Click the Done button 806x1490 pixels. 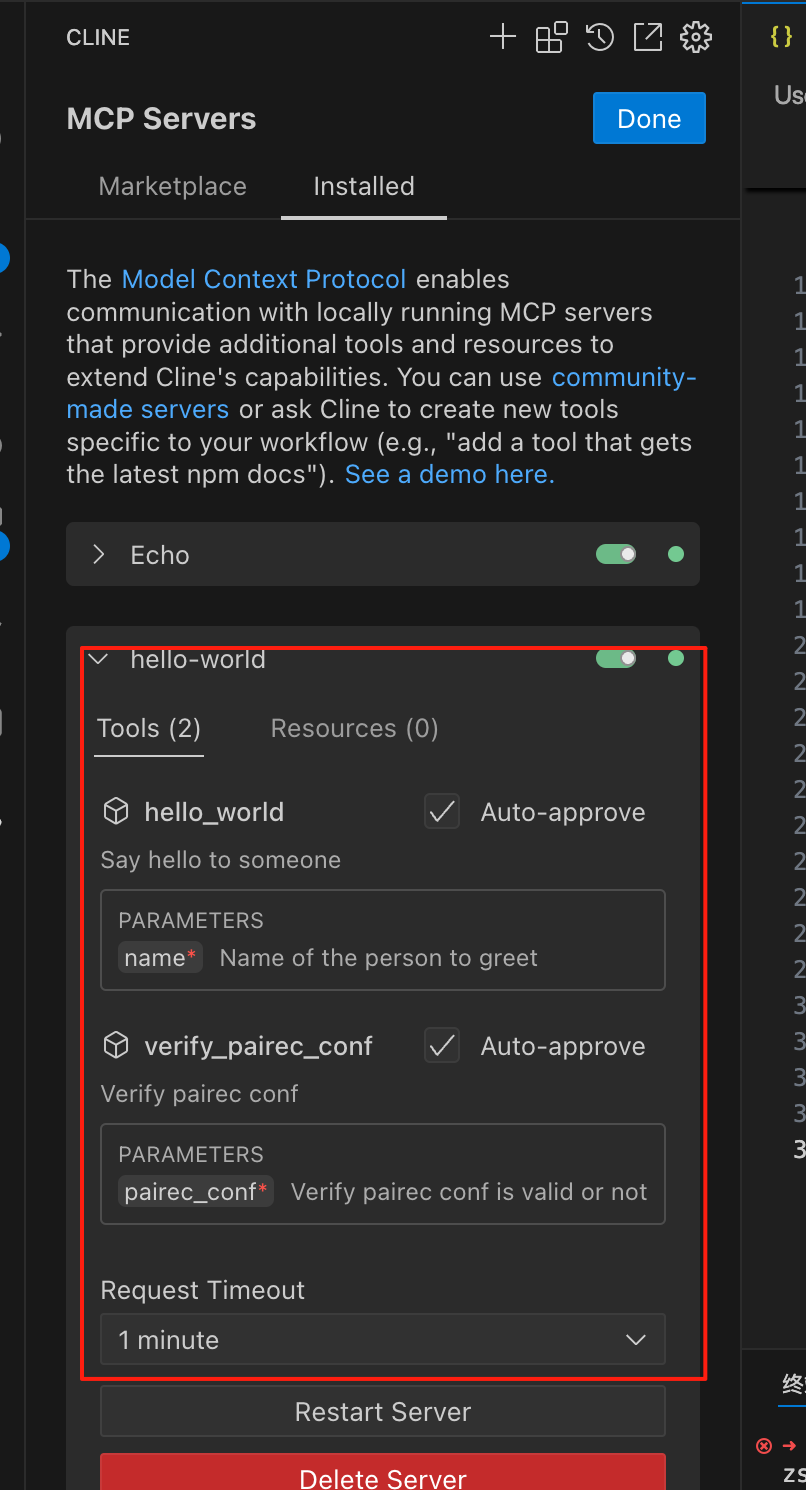pyautogui.click(x=649, y=119)
